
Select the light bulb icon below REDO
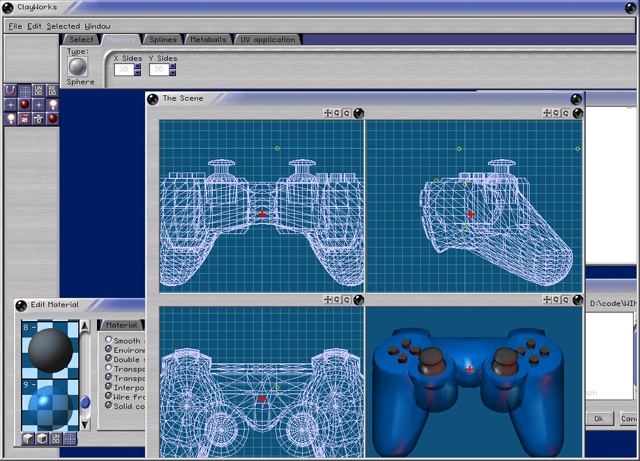click(x=52, y=105)
